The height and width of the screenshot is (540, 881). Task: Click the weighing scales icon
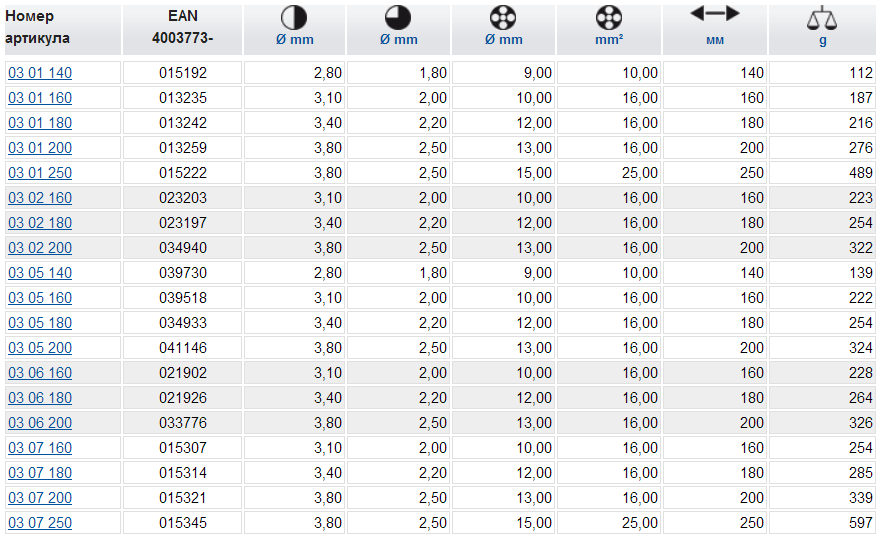coord(821,17)
